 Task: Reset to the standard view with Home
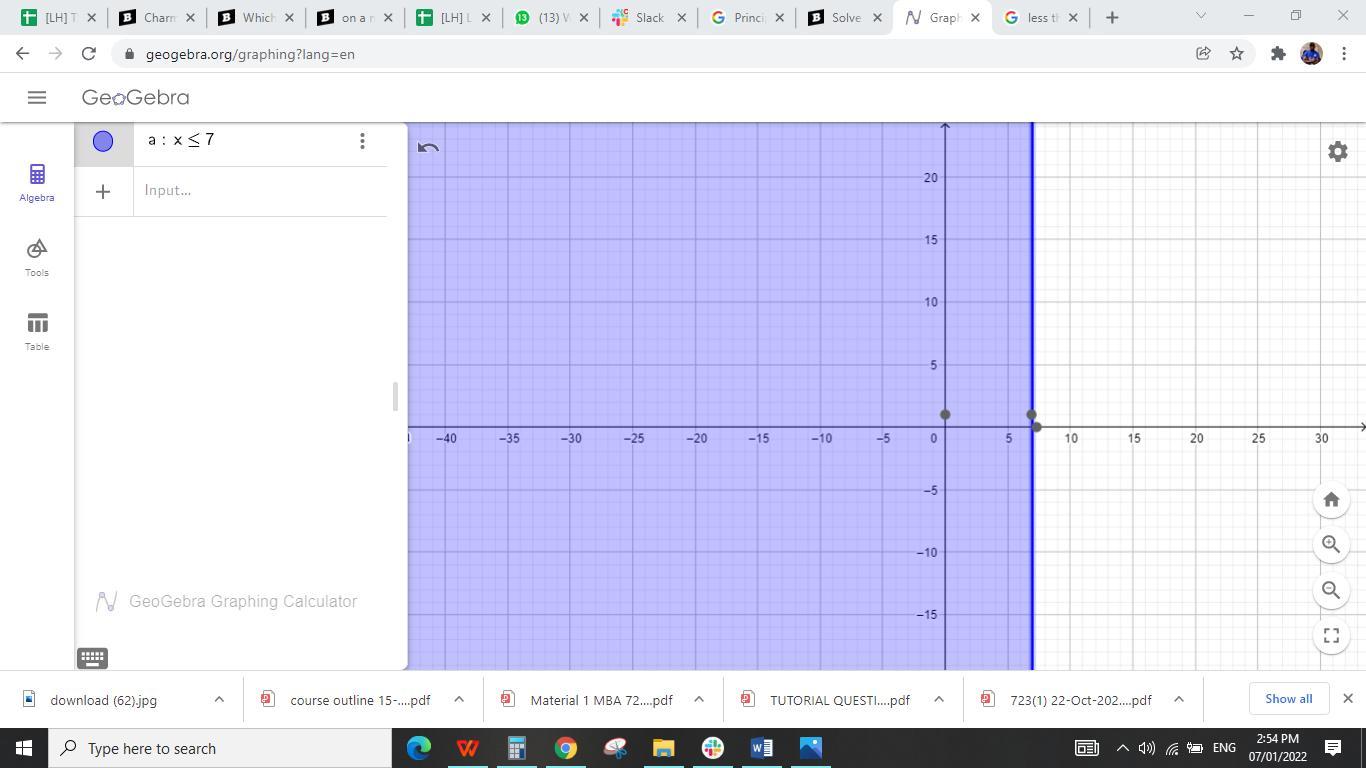pyautogui.click(x=1331, y=499)
